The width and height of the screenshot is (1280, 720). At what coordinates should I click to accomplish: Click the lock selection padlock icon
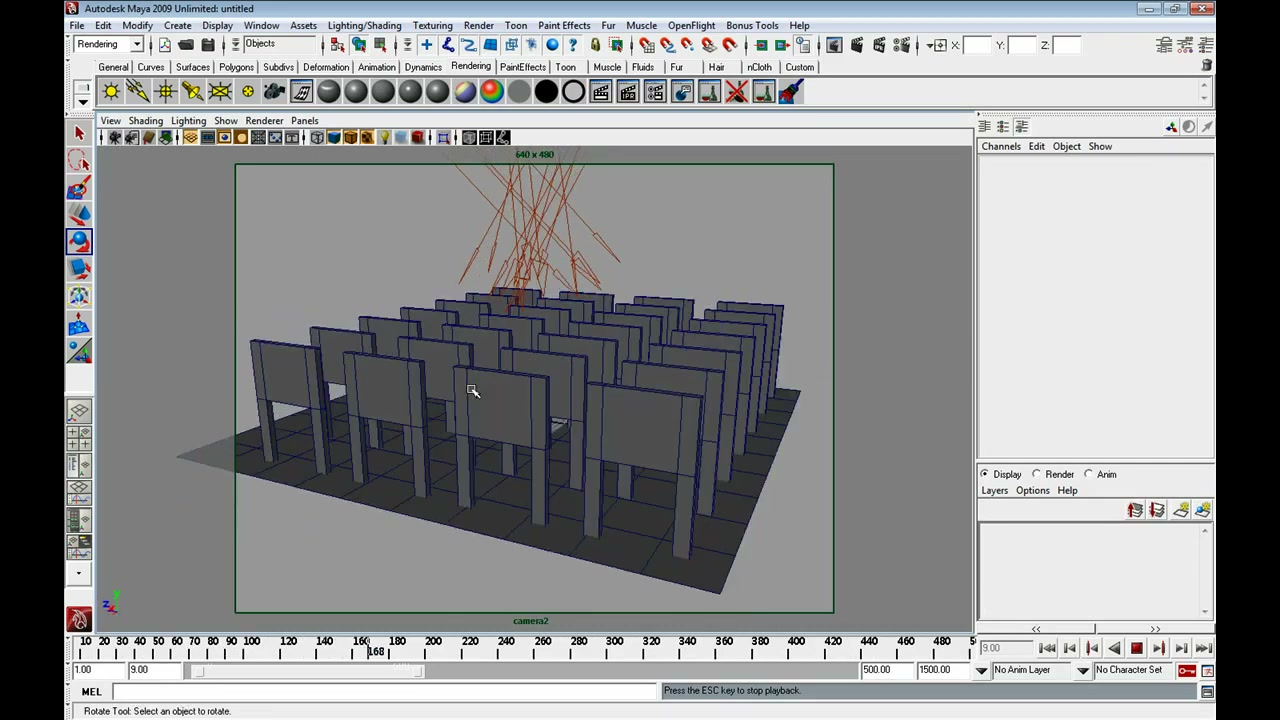[x=595, y=45]
